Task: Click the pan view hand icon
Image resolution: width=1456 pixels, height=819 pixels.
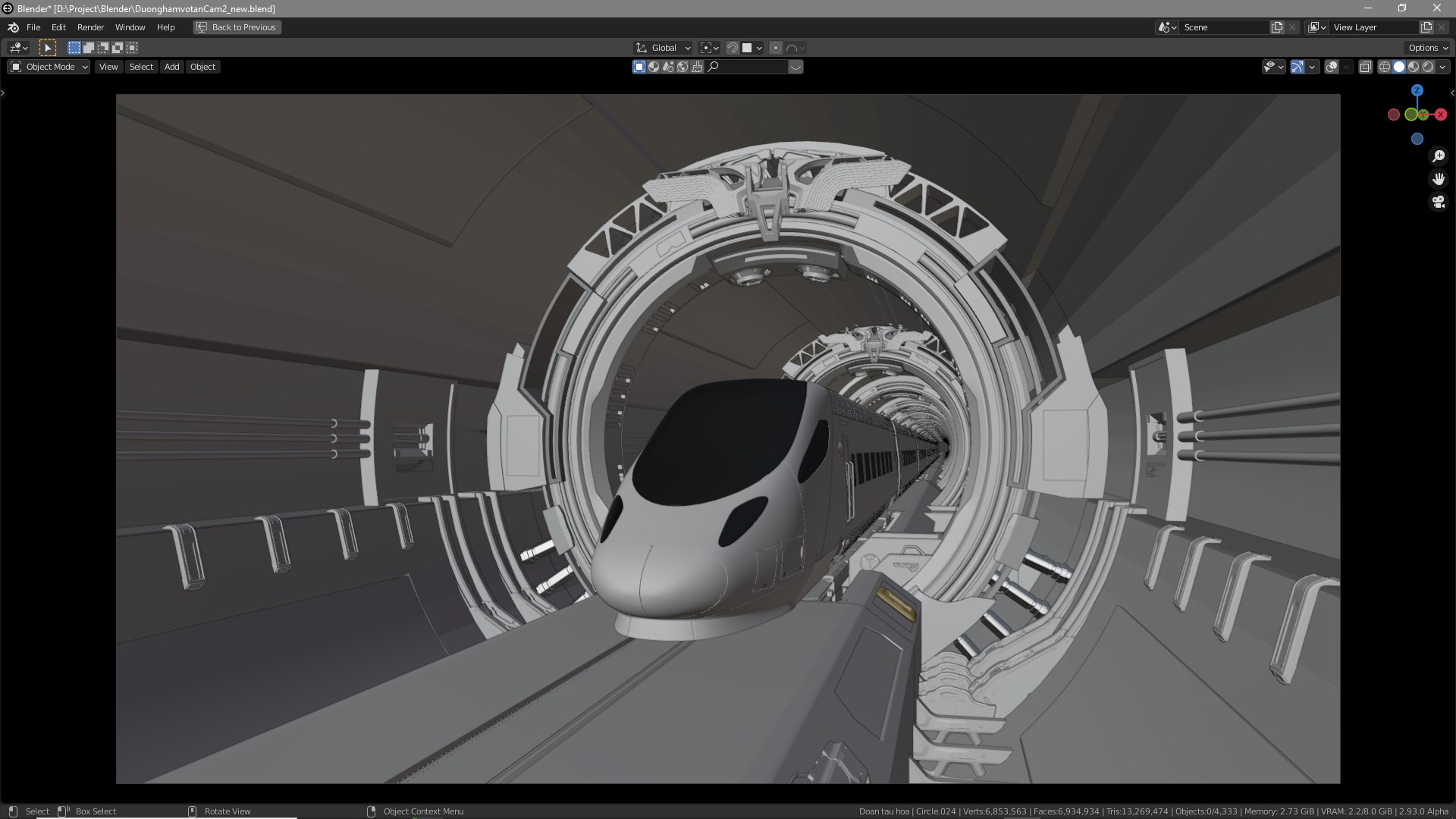Action: pos(1439,179)
